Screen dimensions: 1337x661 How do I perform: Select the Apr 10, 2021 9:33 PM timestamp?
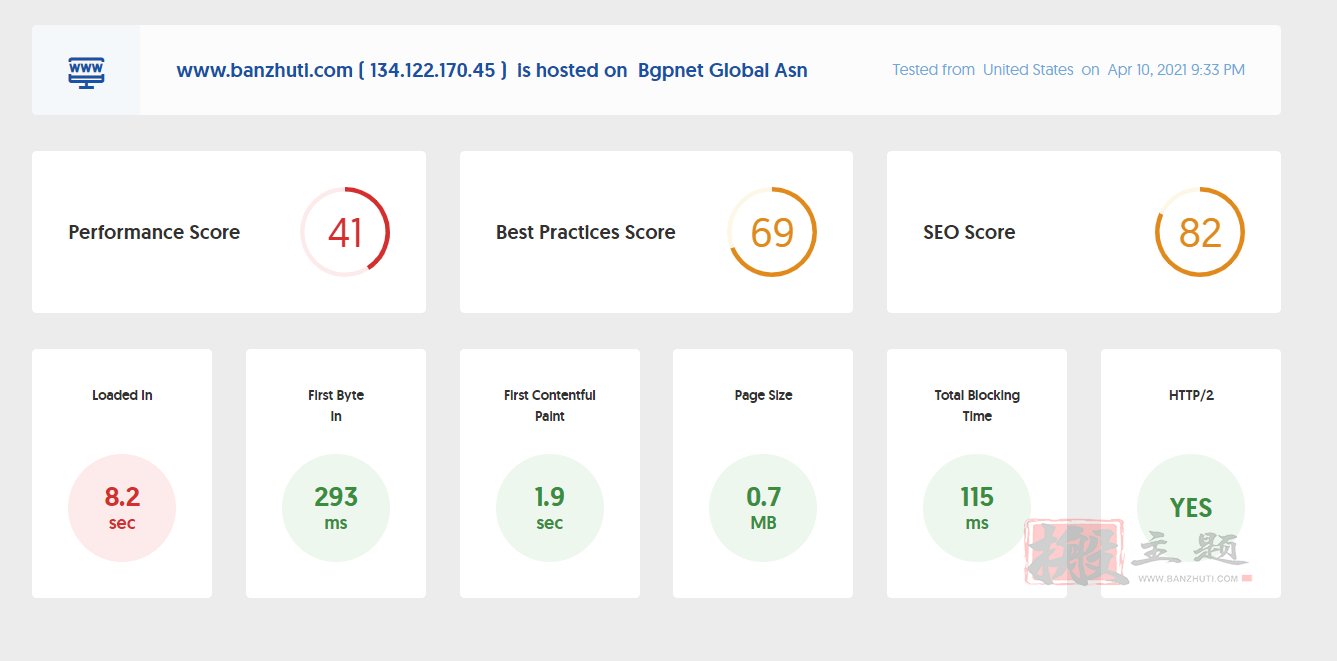coord(1176,70)
